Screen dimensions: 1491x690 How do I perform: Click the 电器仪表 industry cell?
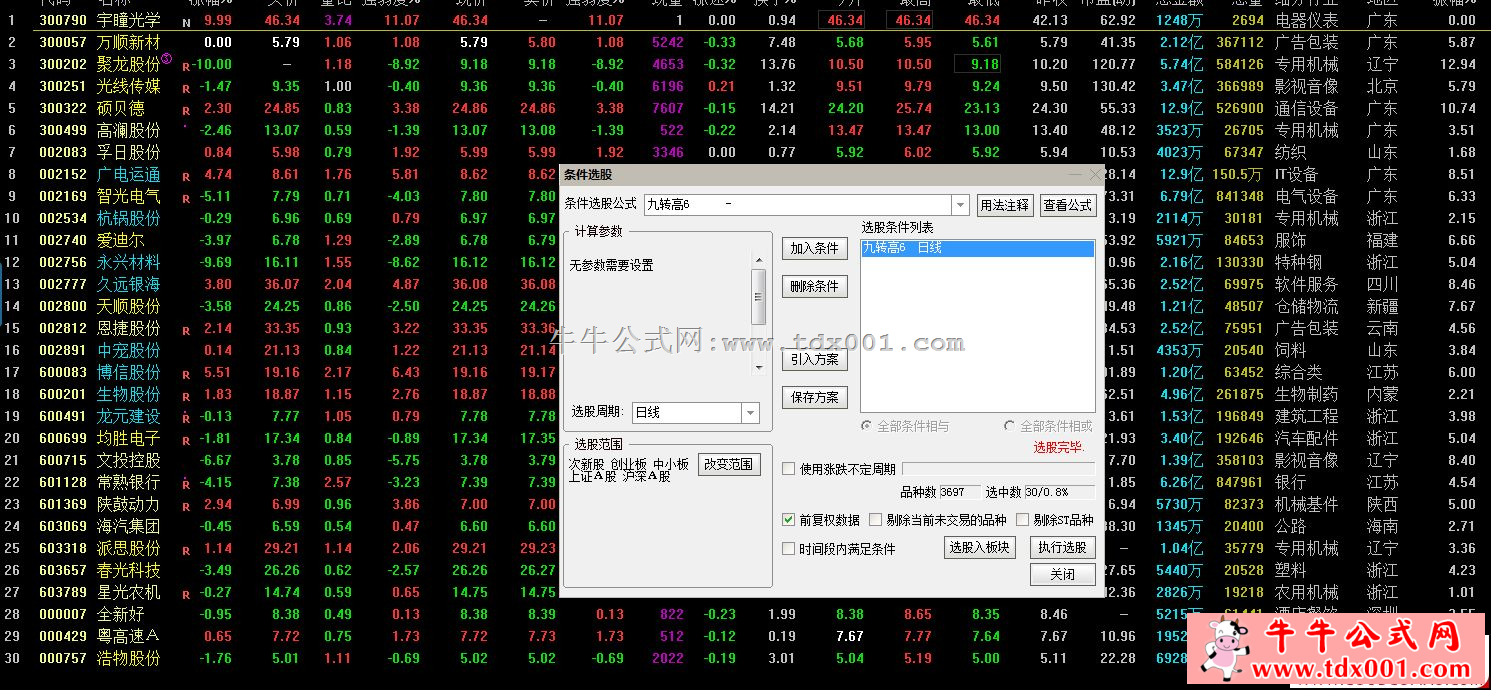click(x=1307, y=20)
